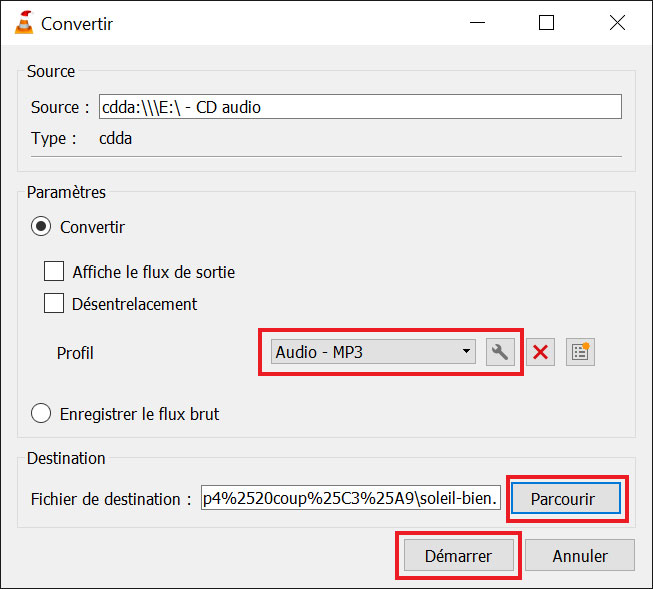Minimize the Convertir window
The image size is (653, 589).
(x=477, y=22)
